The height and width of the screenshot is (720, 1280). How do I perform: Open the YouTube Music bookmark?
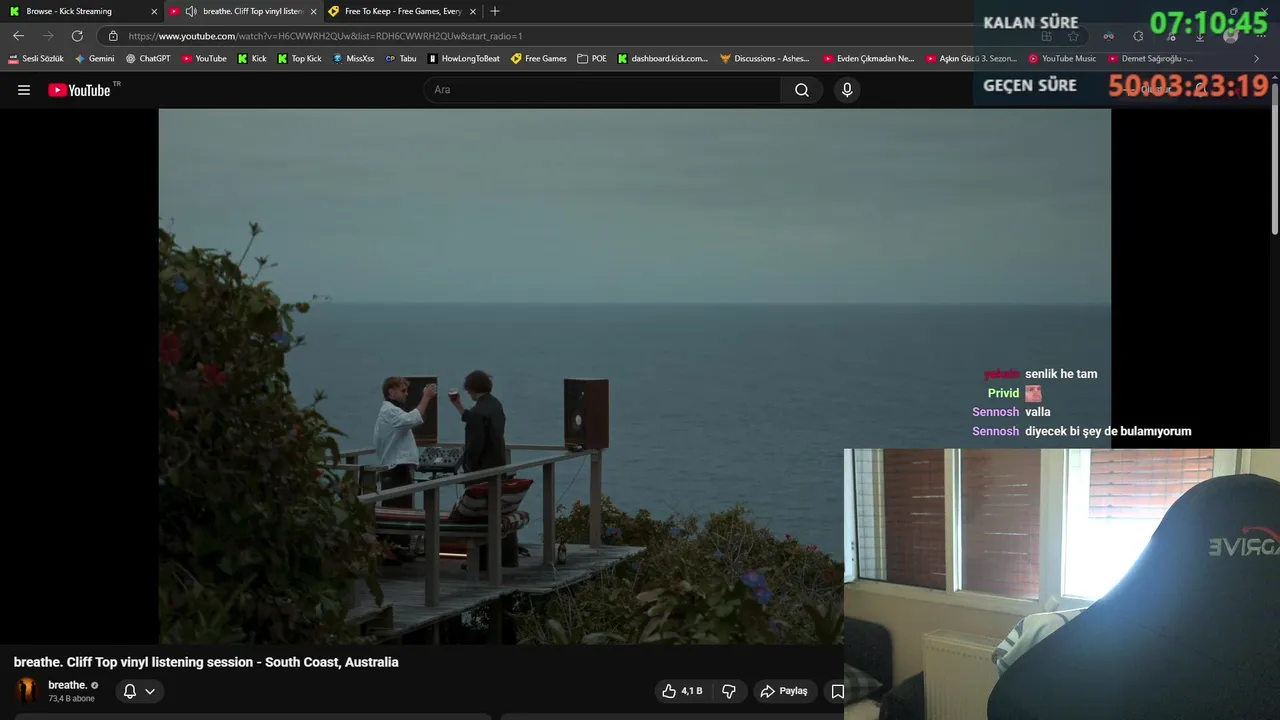pos(1062,59)
